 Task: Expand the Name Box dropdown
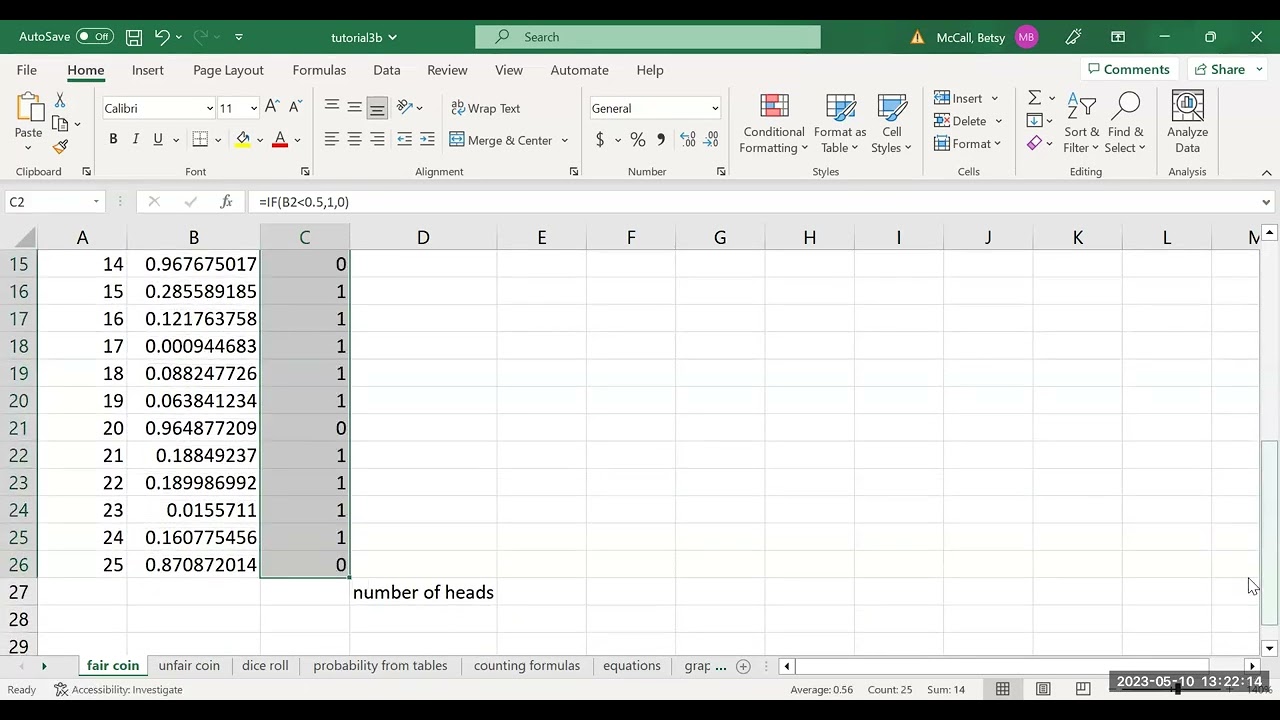click(96, 202)
